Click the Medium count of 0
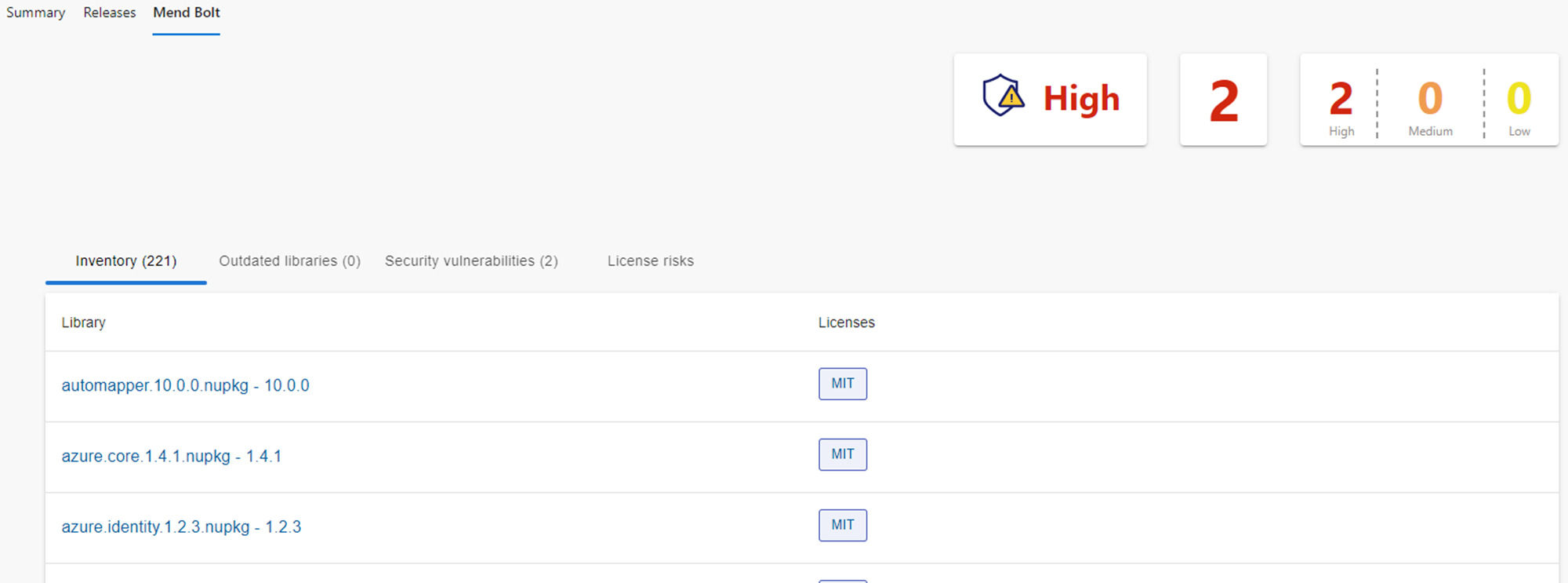Screen dimensions: 1568x583 (1430, 100)
